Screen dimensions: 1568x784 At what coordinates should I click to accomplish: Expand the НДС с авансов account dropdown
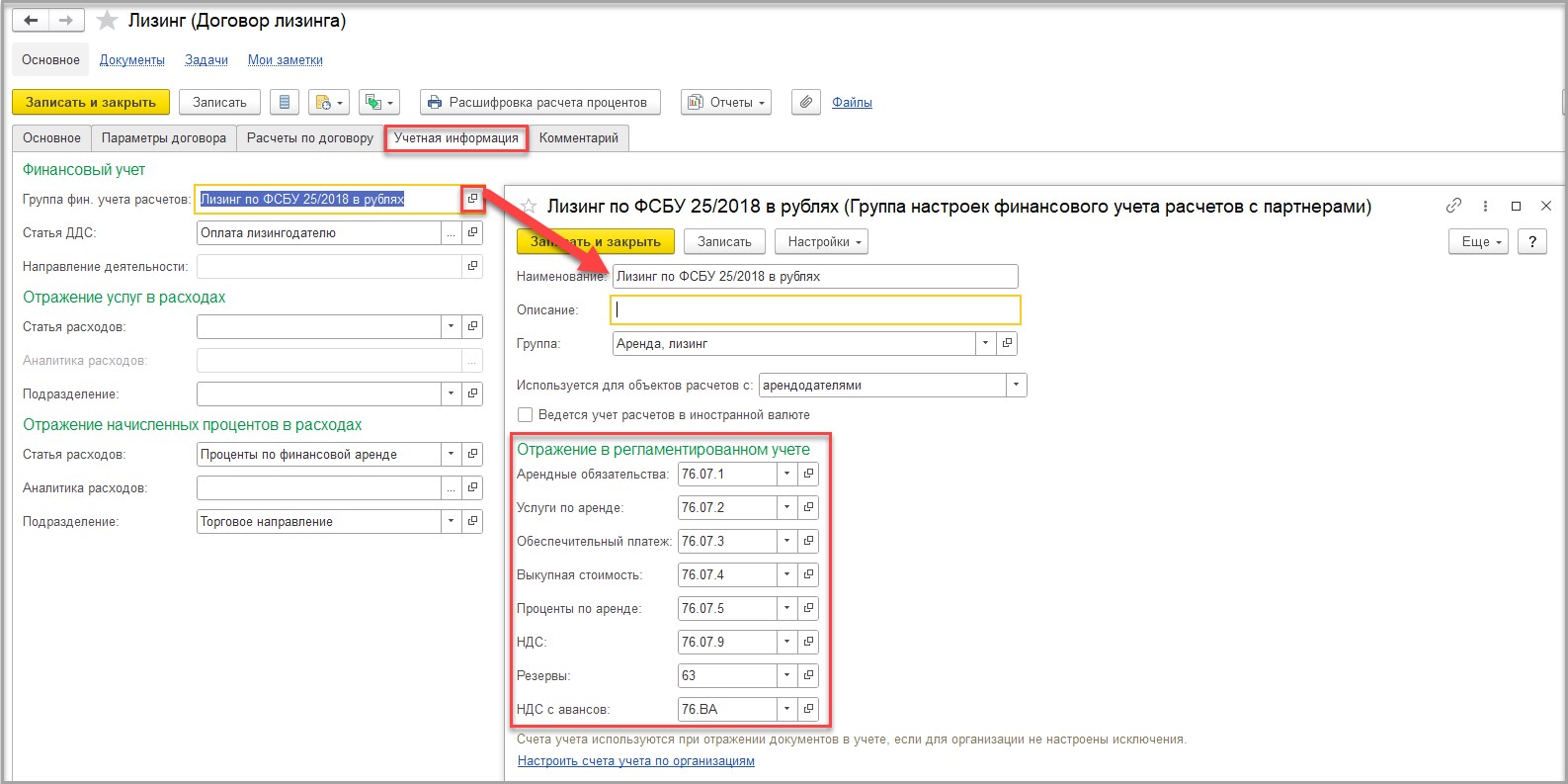(x=786, y=709)
